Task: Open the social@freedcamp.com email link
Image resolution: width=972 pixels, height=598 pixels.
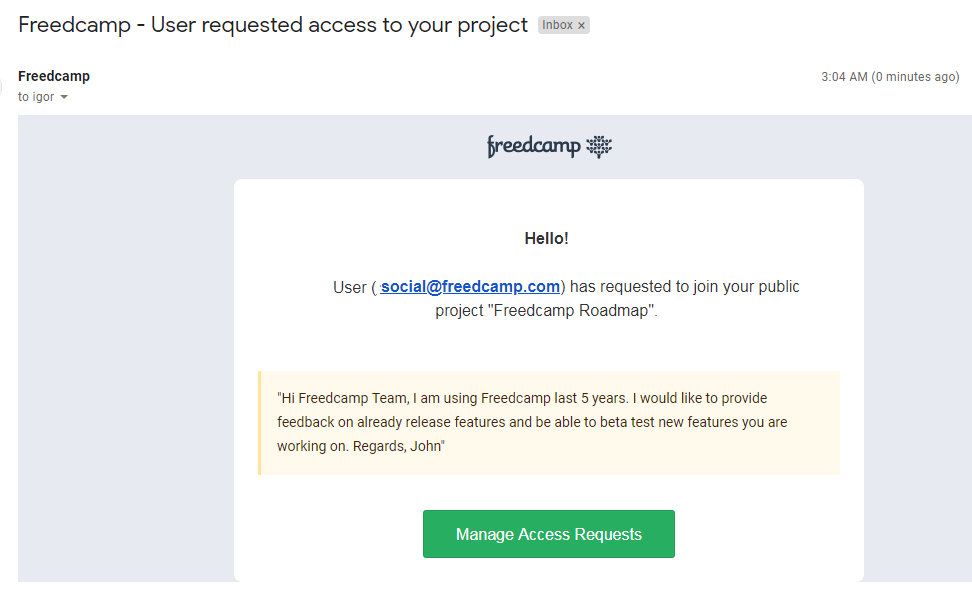Action: [x=470, y=287]
